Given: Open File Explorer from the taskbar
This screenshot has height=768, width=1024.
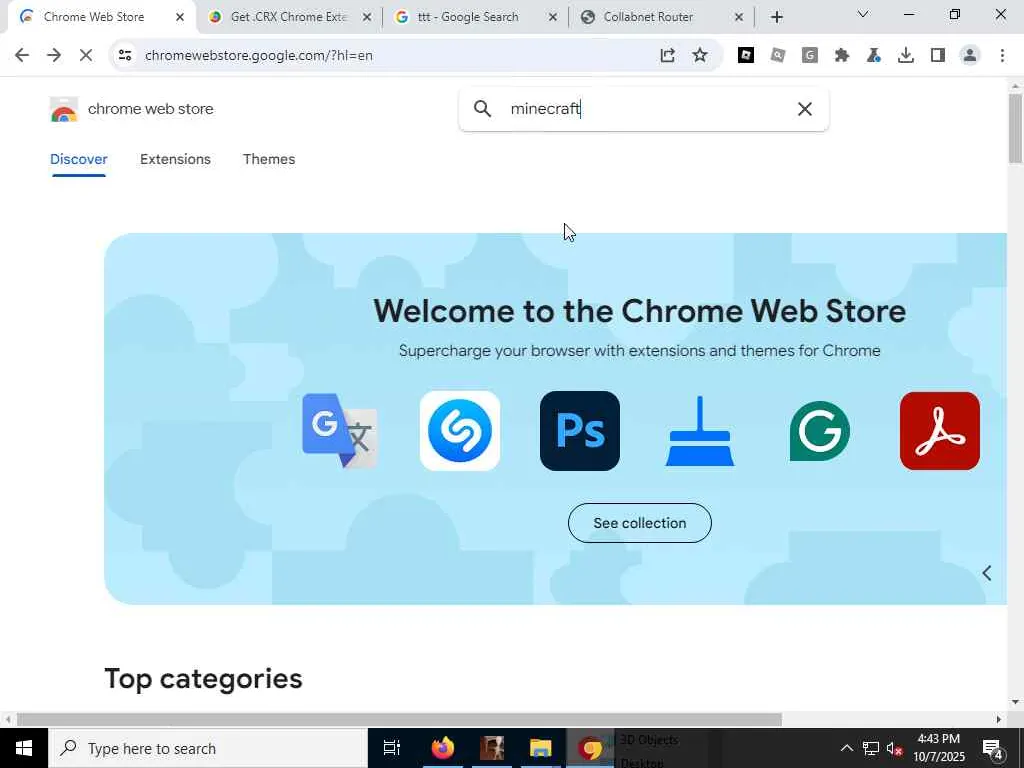Looking at the screenshot, I should (541, 748).
